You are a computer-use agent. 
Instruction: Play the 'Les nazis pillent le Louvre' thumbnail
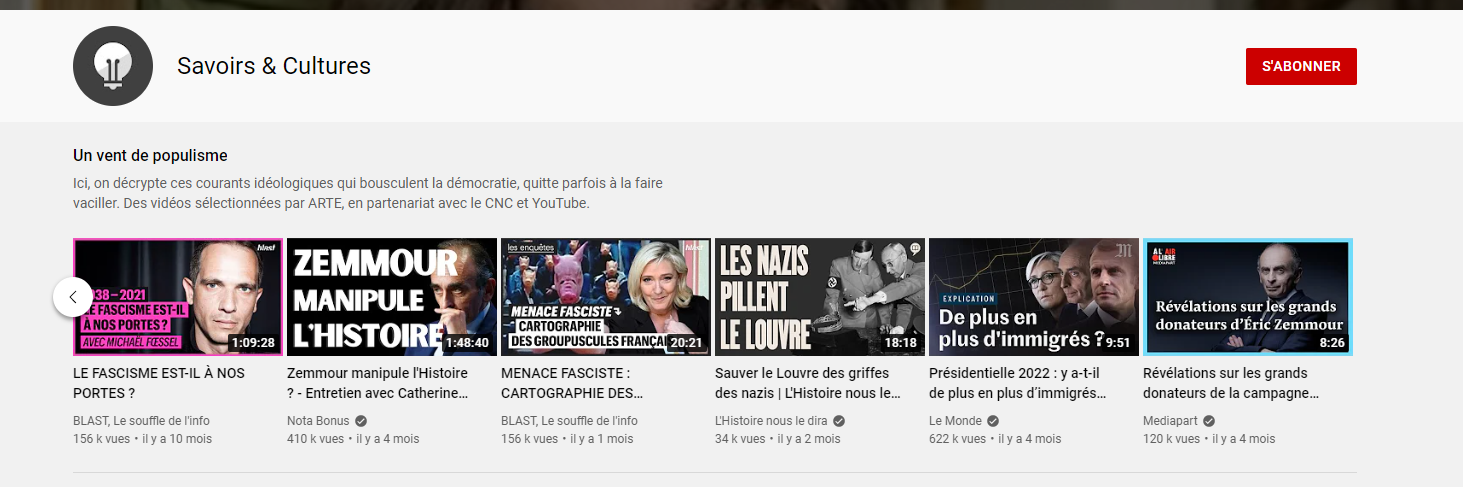[820, 297]
